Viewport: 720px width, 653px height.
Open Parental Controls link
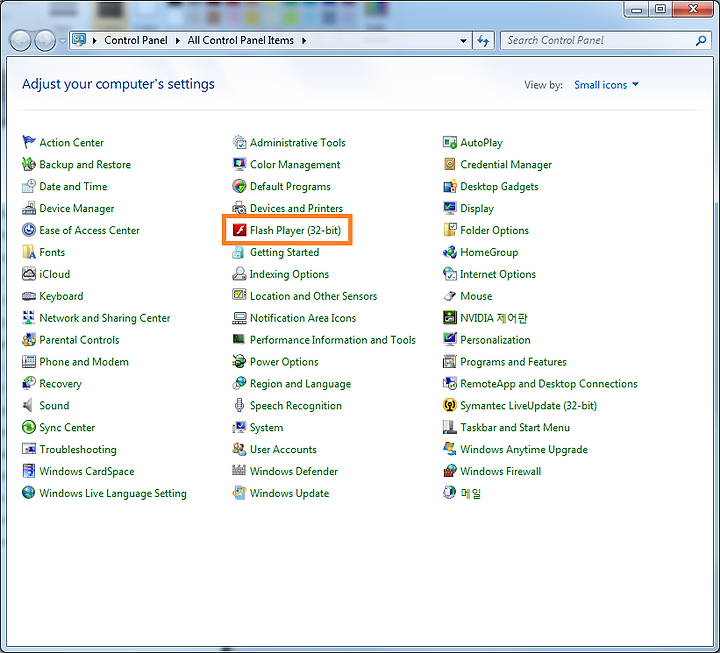click(x=79, y=340)
